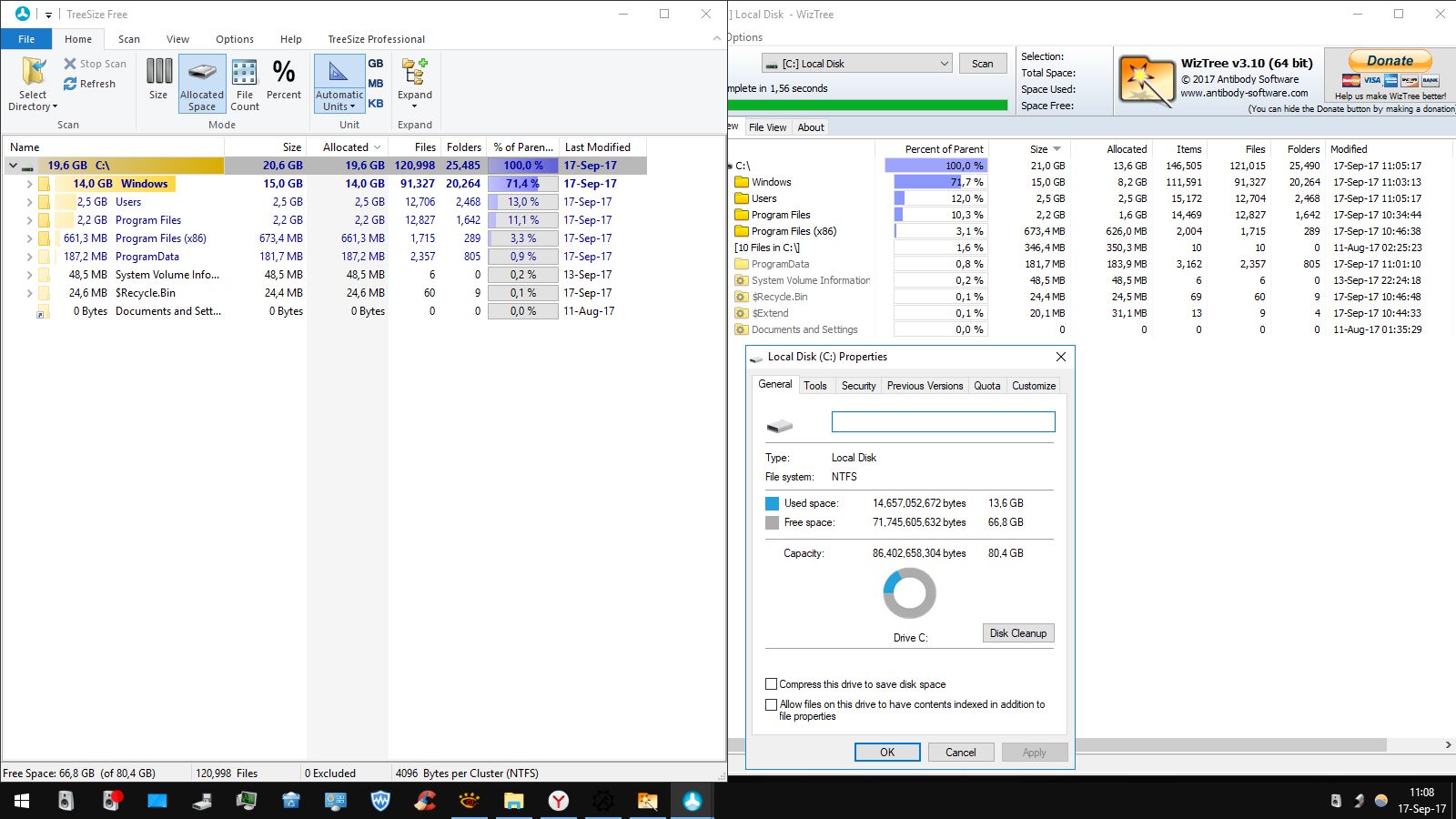The height and width of the screenshot is (819, 1456).
Task: Set unit to KB
Action: pos(376,104)
